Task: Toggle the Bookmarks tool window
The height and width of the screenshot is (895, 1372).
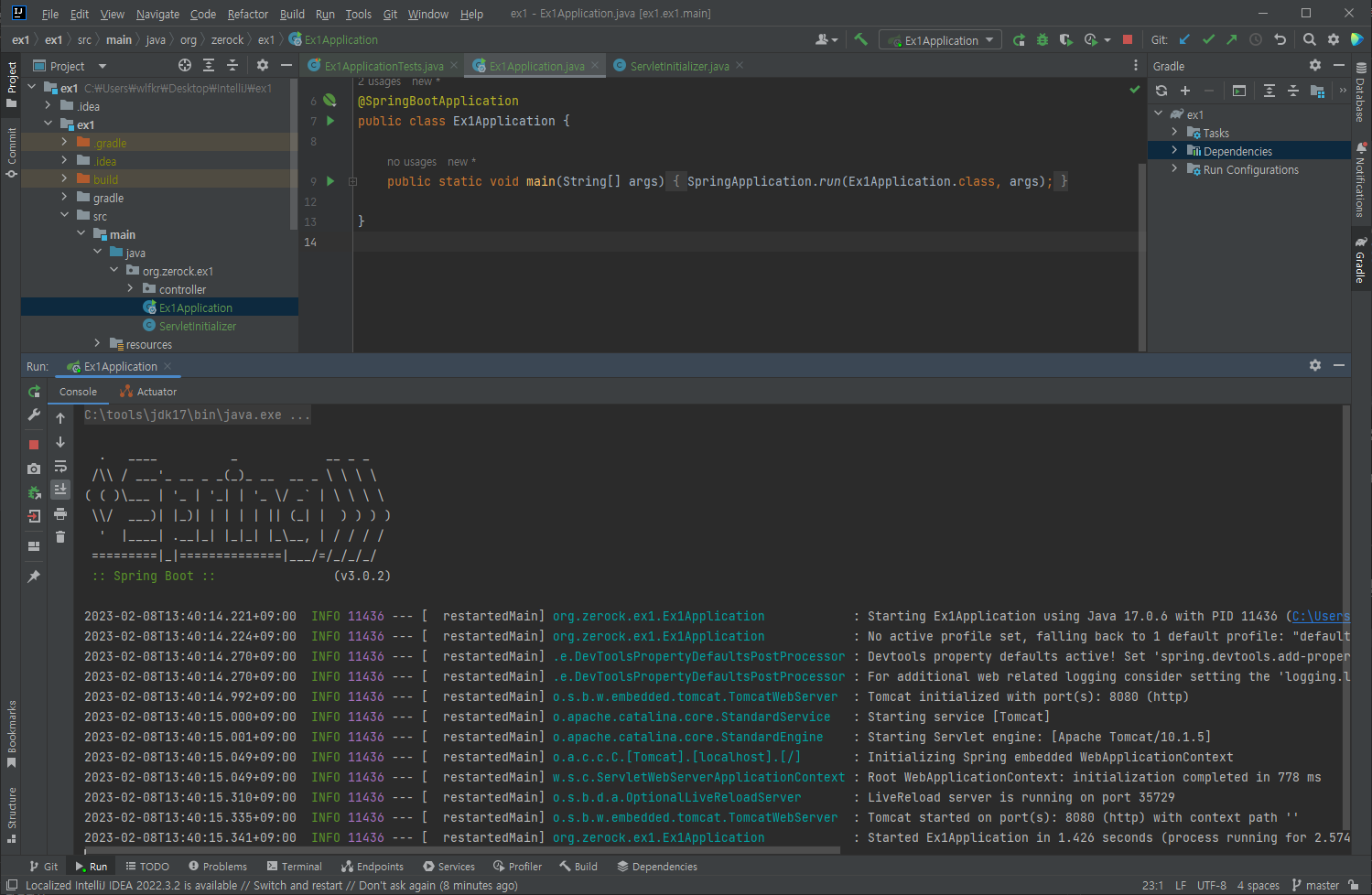Action: point(11,734)
